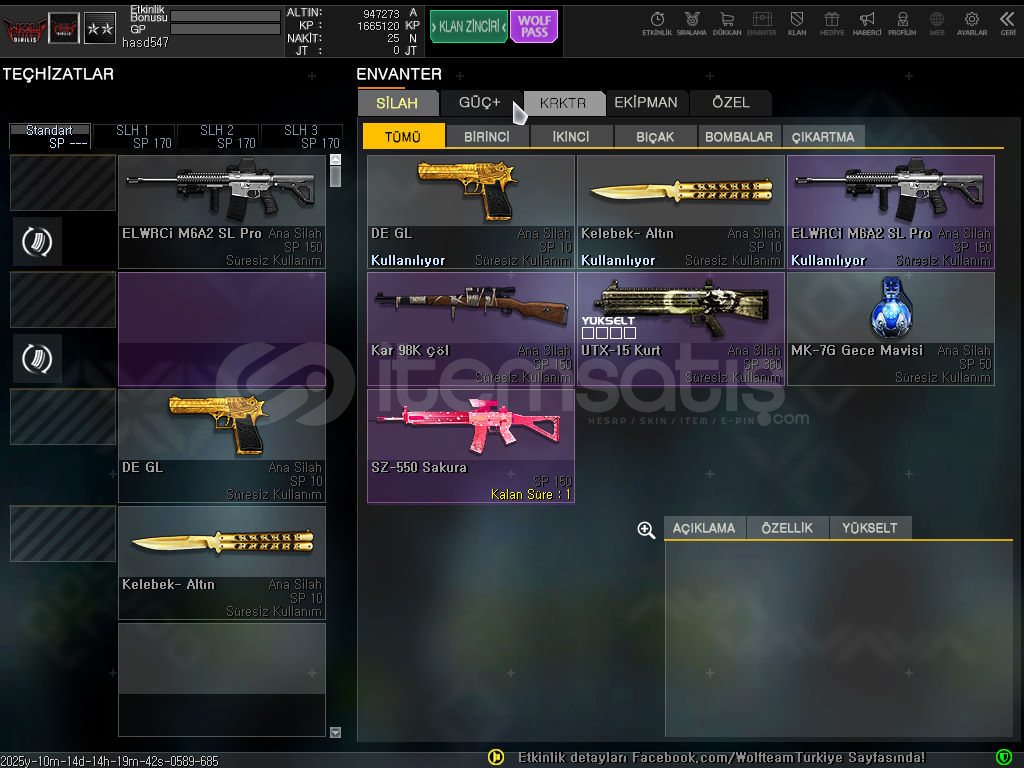
Task: Click the magnifier zoom icon beside Açıklama
Action: (x=646, y=530)
